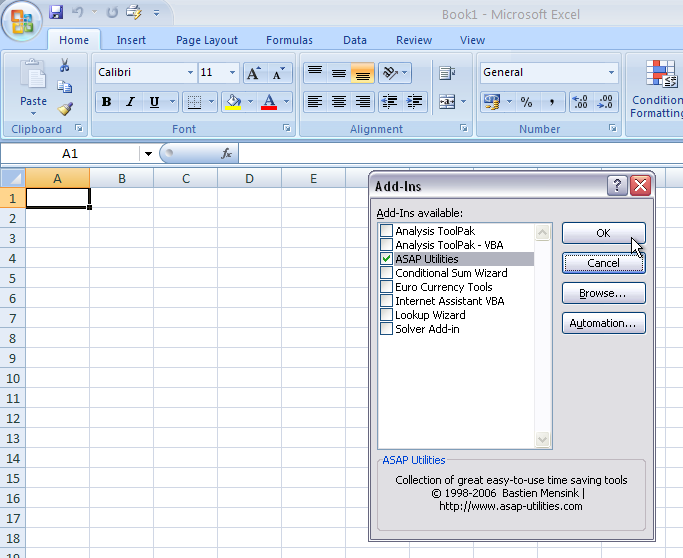Increase font size with Grow Font icon

pos(254,73)
